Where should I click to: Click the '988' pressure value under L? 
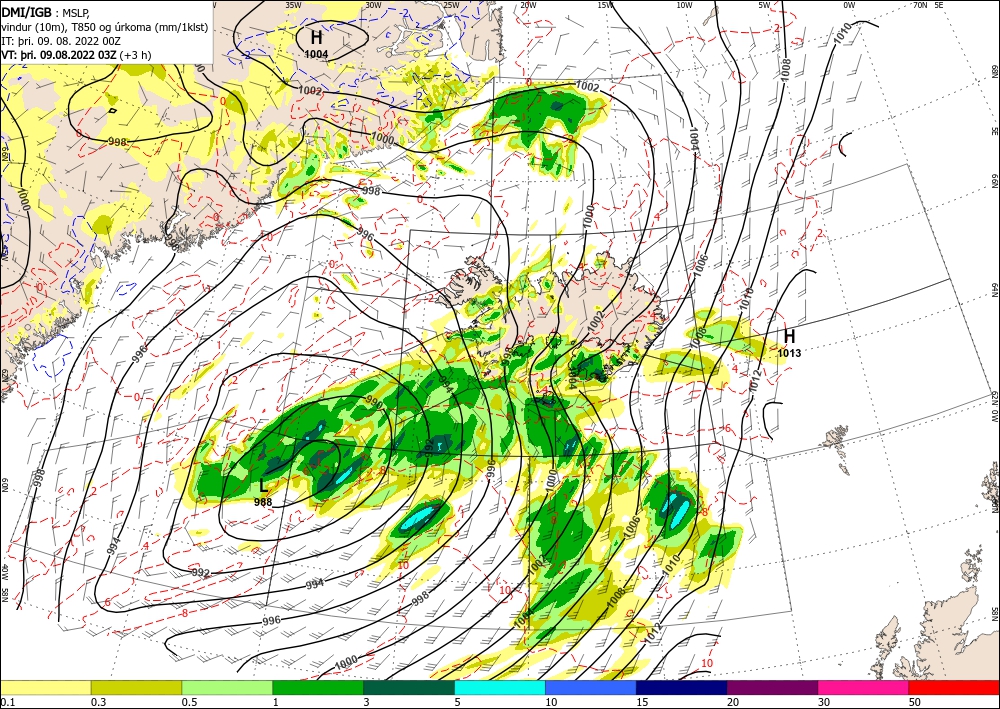coord(263,502)
